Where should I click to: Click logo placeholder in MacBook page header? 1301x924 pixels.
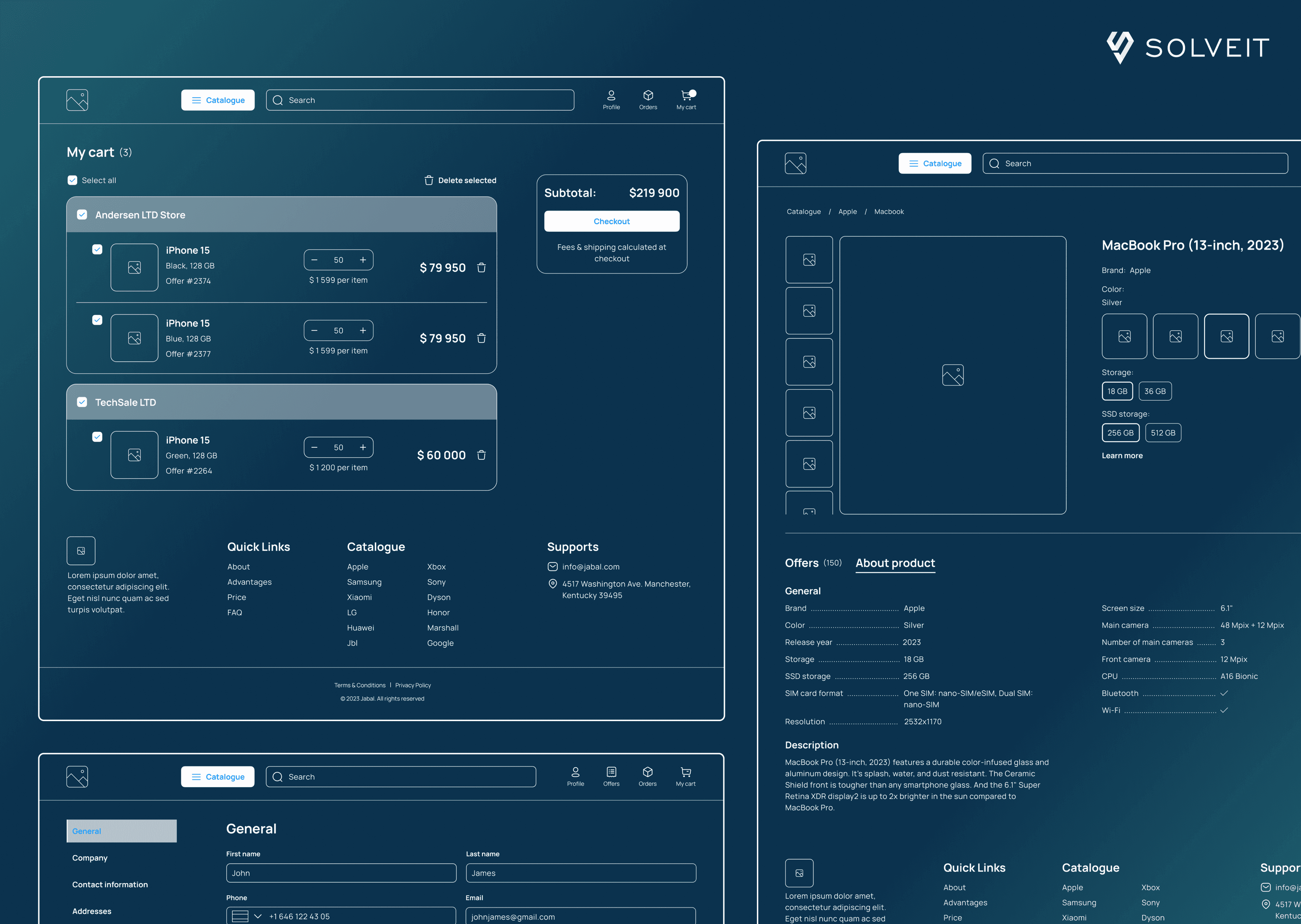click(796, 163)
